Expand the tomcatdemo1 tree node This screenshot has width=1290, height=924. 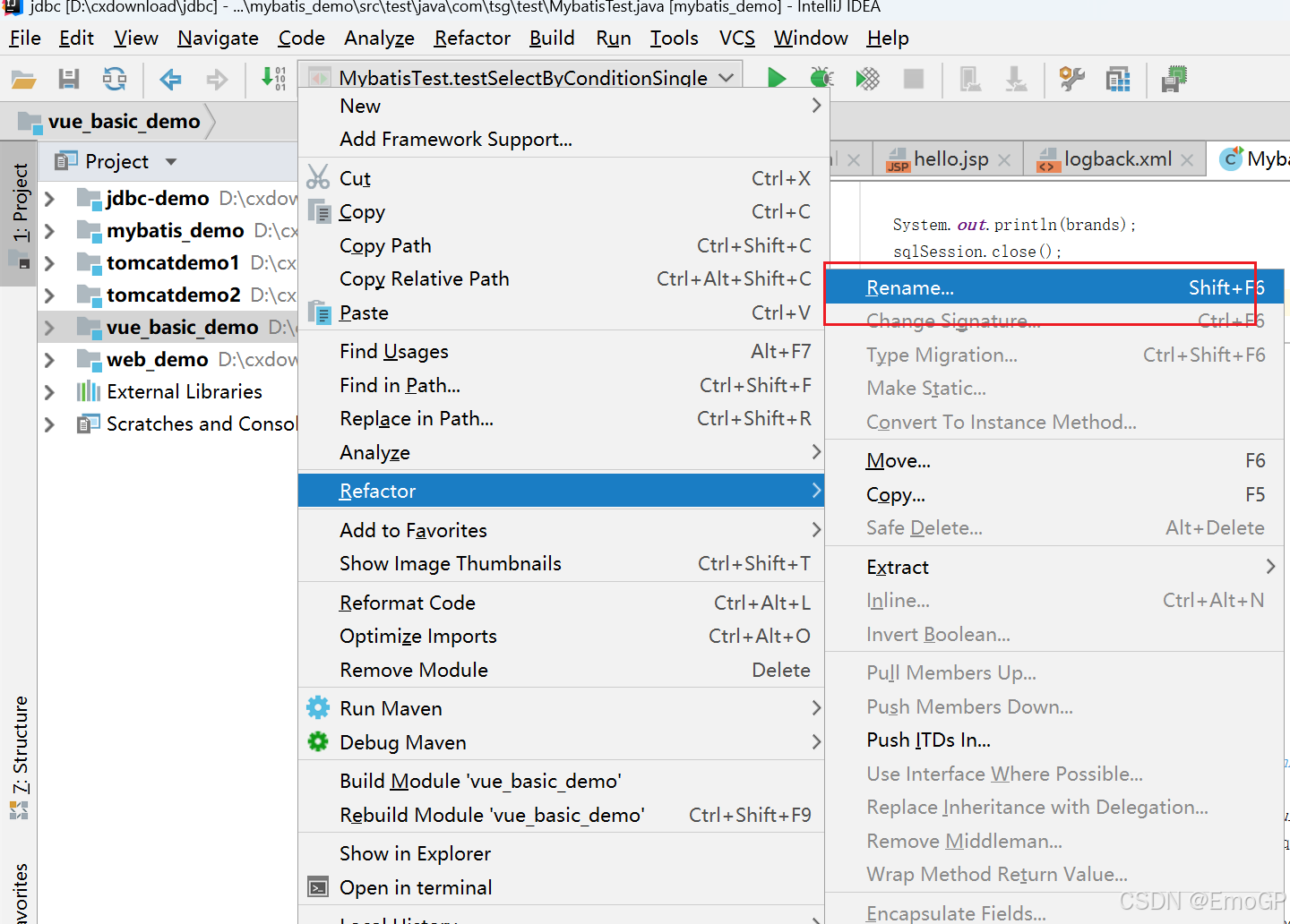50,263
